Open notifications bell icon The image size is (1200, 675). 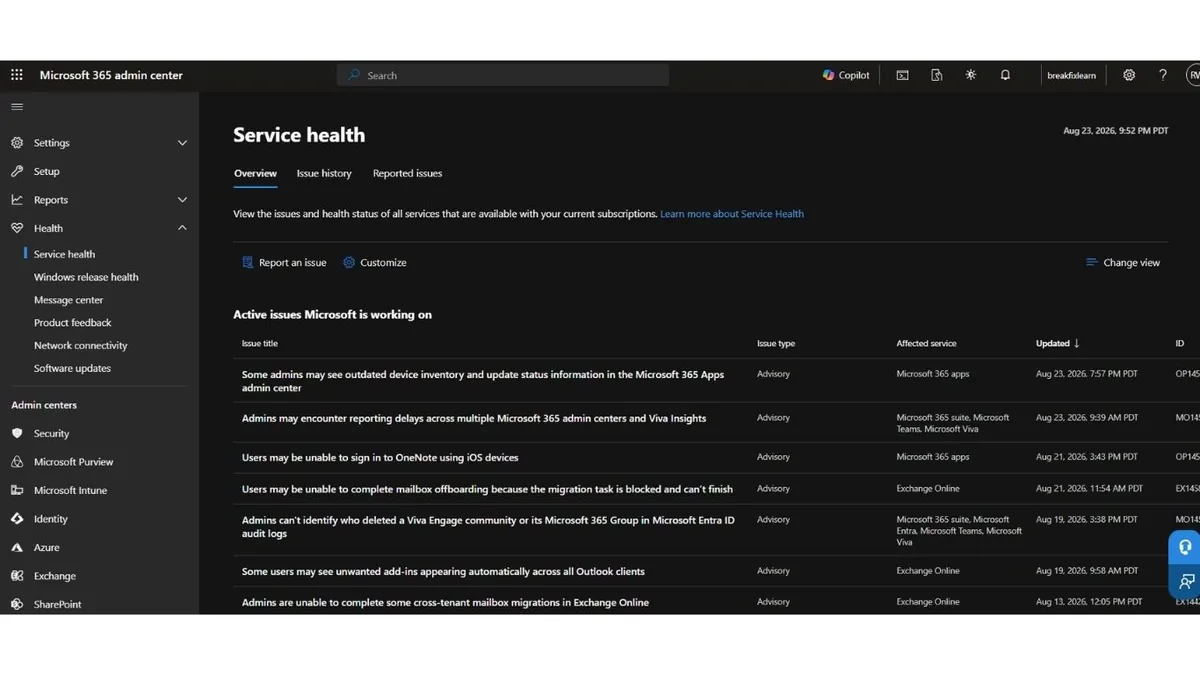[1005, 75]
